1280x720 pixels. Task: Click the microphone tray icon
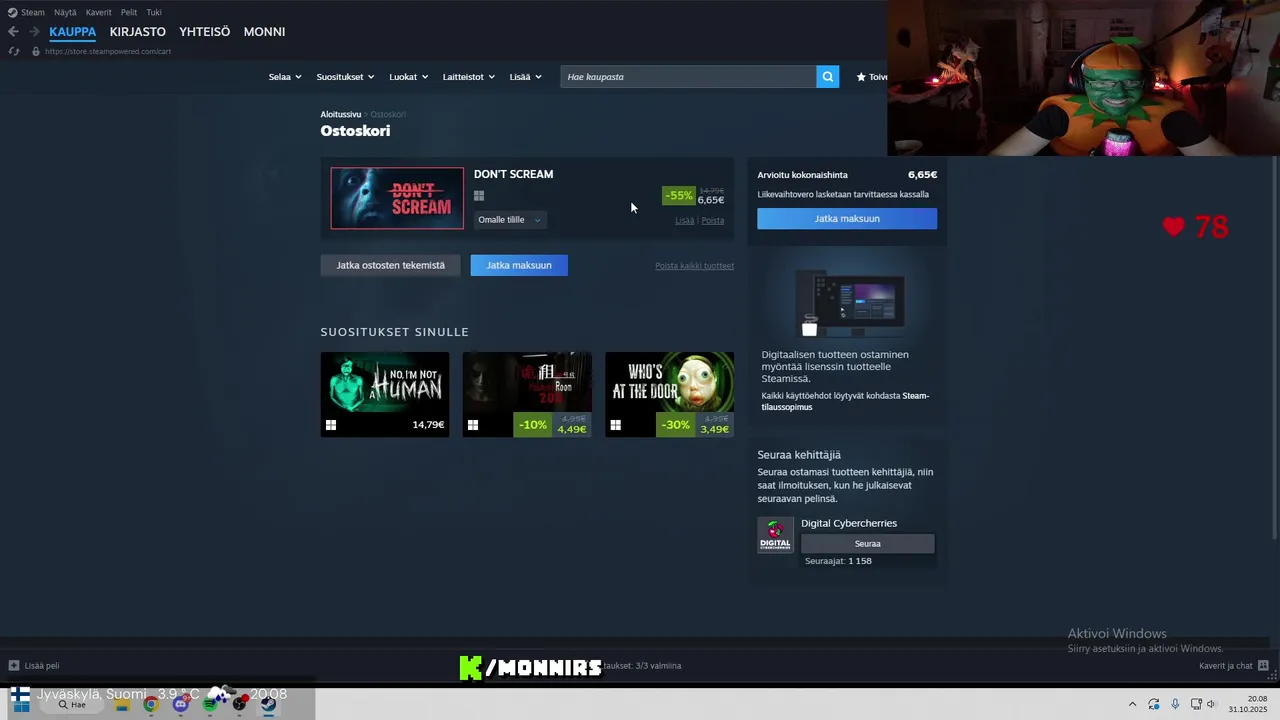(1175, 704)
